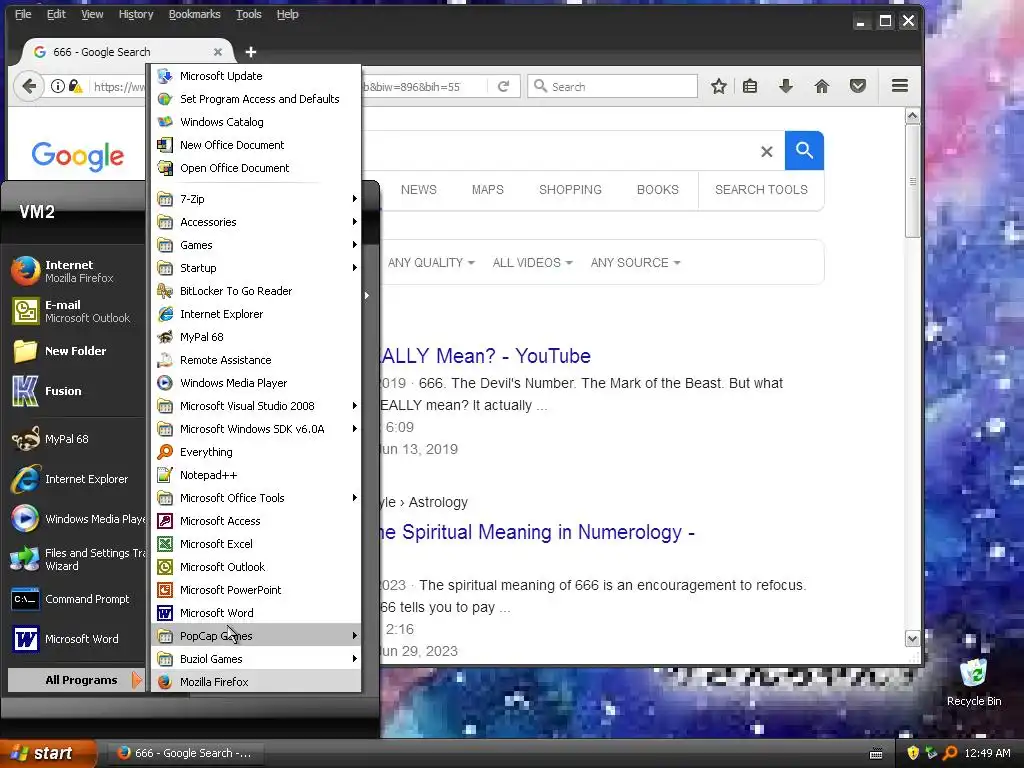
Task: Open the Recycle Bin on desktop
Action: [974, 682]
